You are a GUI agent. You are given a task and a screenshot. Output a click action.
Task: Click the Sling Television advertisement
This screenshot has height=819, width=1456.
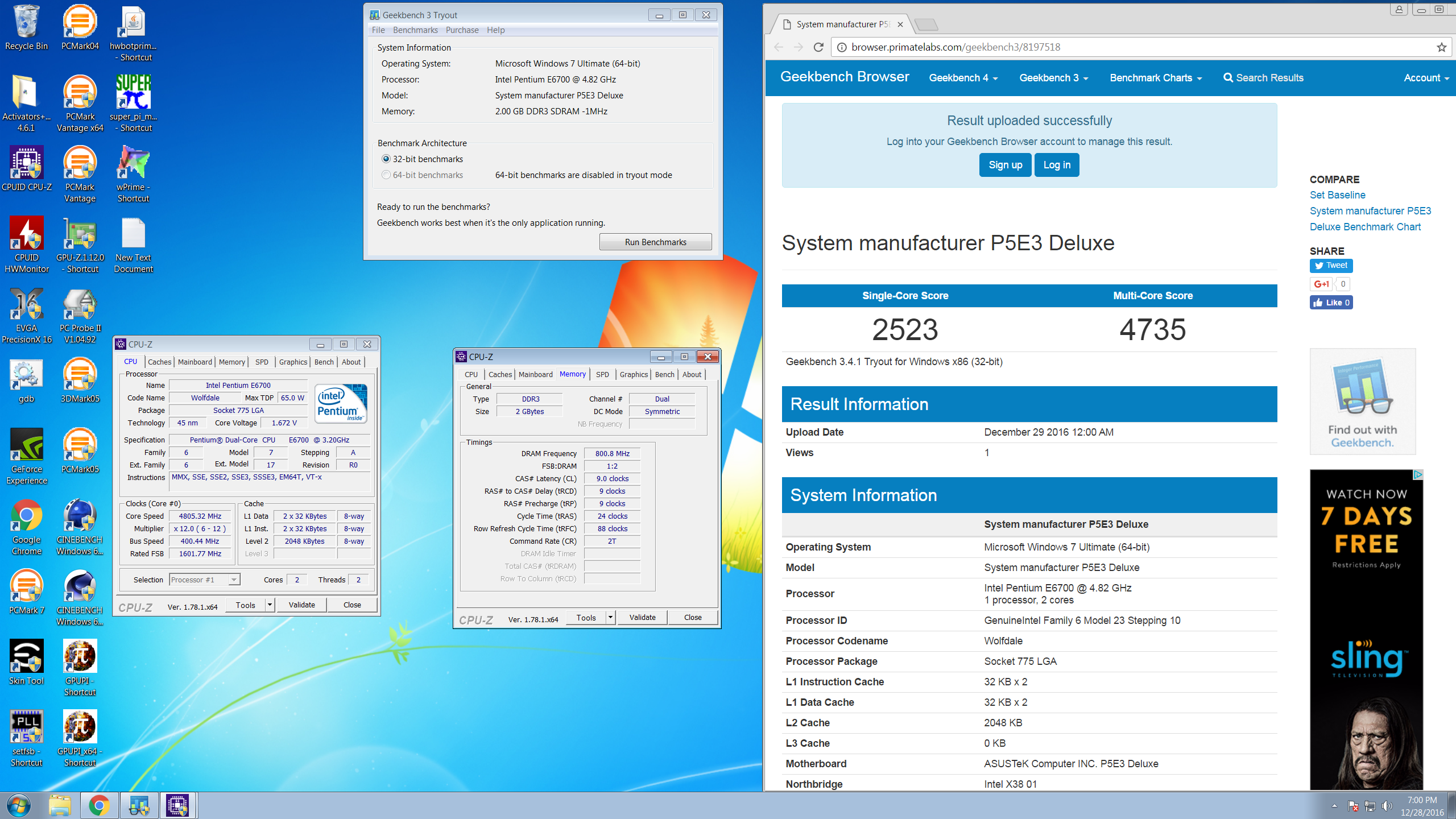pyautogui.click(x=1366, y=630)
